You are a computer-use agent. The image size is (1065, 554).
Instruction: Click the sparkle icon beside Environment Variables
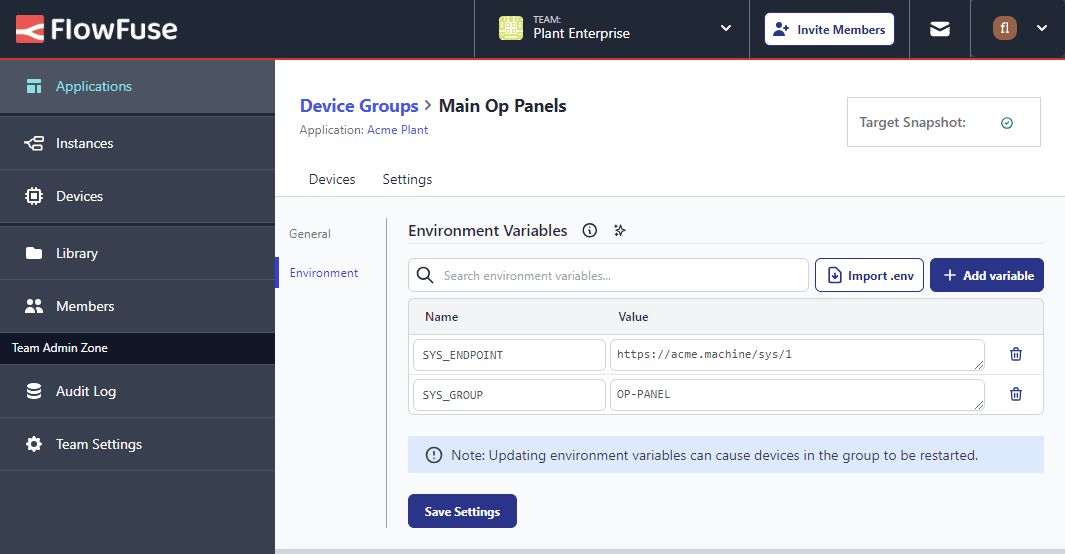pos(619,231)
